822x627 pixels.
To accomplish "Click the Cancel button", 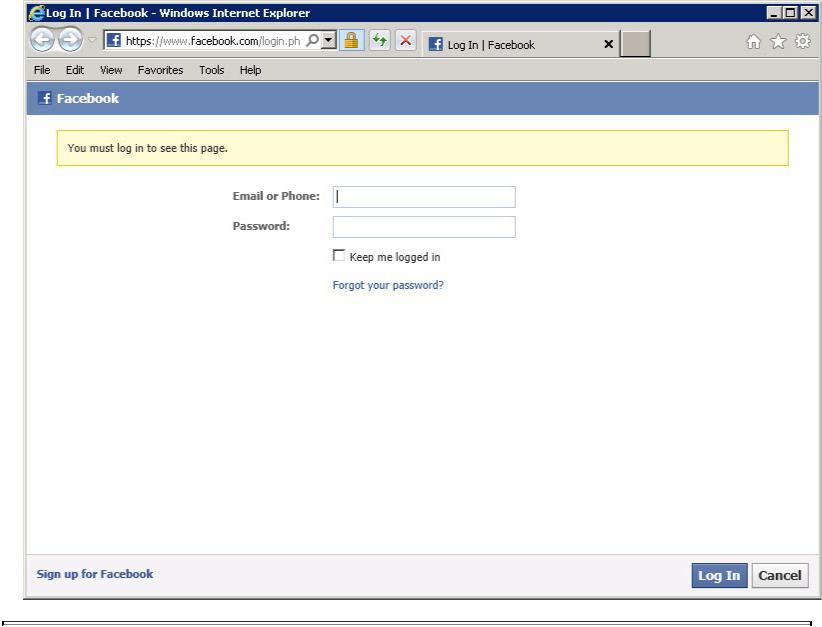I will point(780,576).
